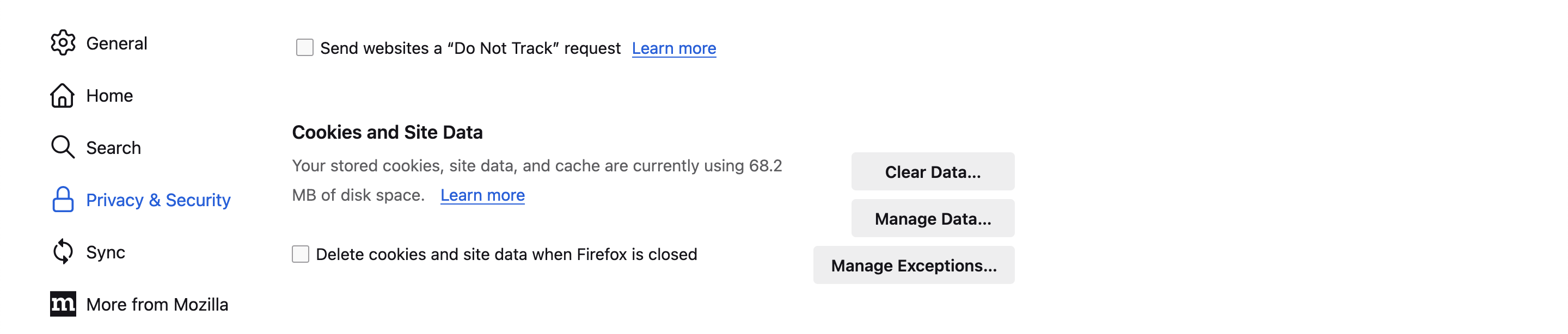Open Learn more about cookies disk space
Viewport: 1568px width, 334px height.
tap(482, 195)
